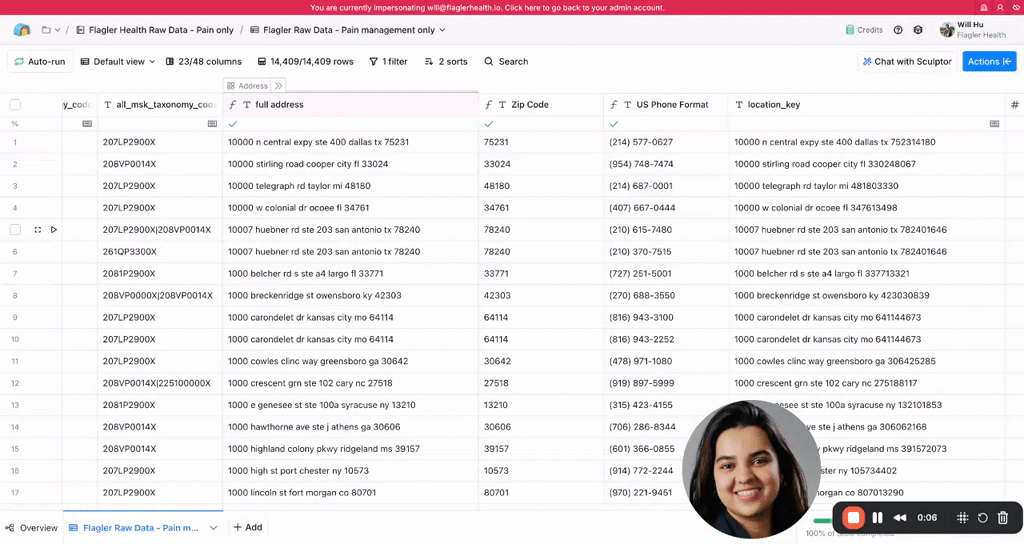Stop the screen recording with red button
This screenshot has width=1024, height=544.
pyautogui.click(x=853, y=517)
